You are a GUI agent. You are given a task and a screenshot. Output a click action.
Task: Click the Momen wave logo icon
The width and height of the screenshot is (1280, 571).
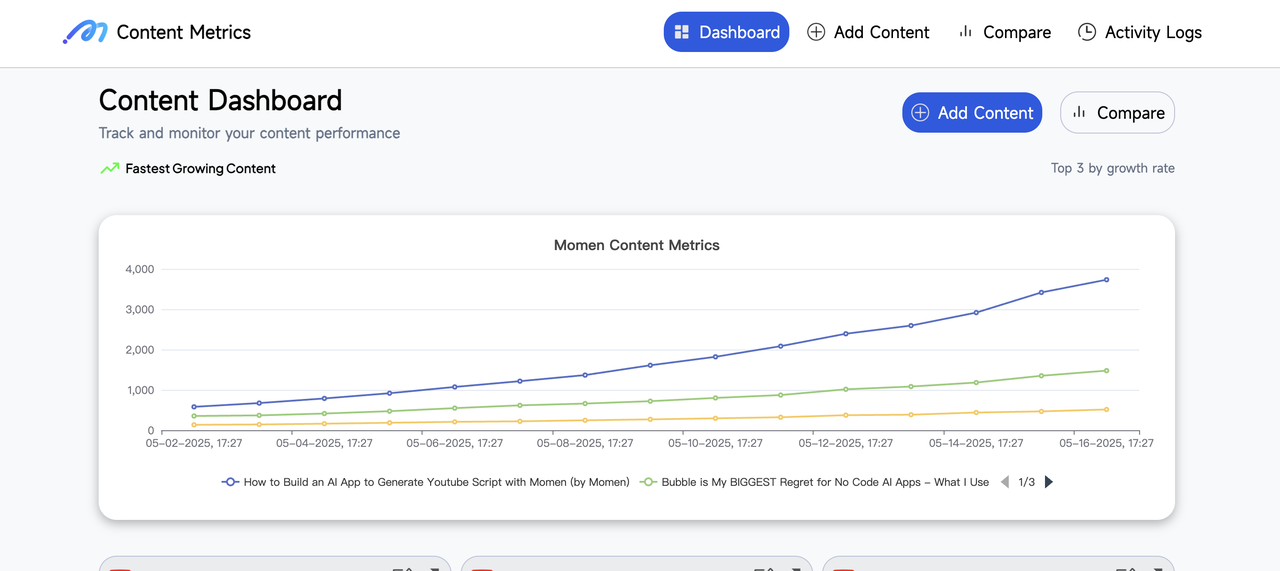click(85, 32)
